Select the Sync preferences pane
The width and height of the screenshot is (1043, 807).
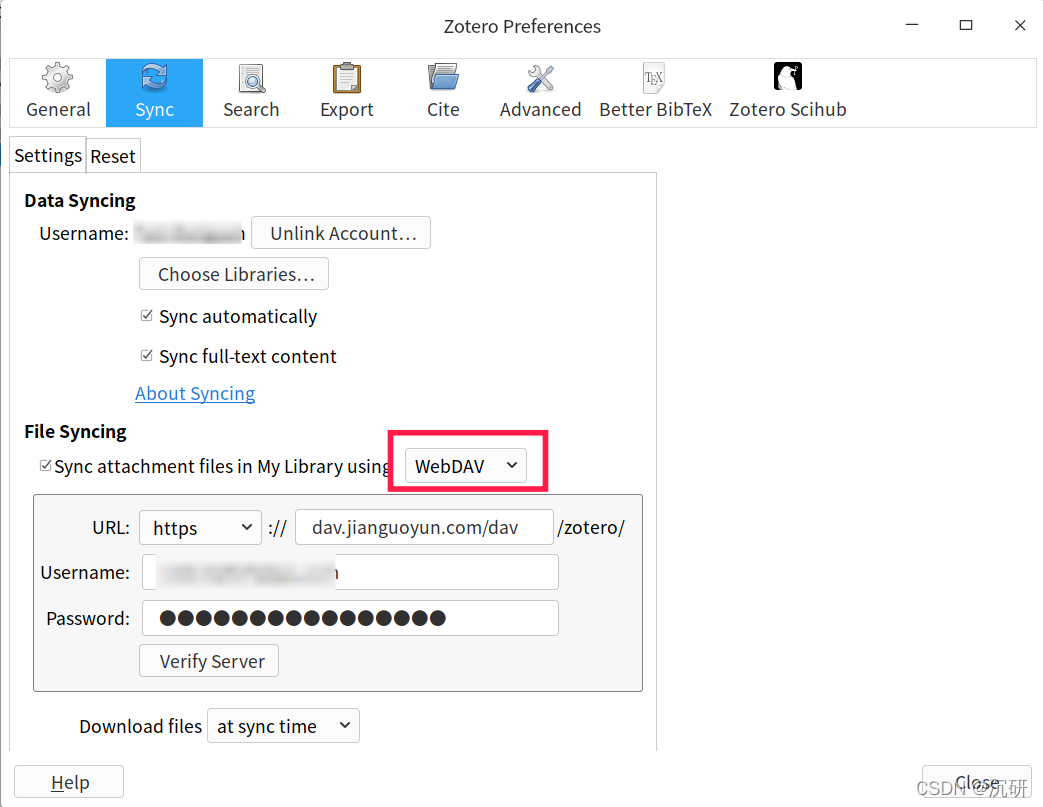click(x=154, y=92)
